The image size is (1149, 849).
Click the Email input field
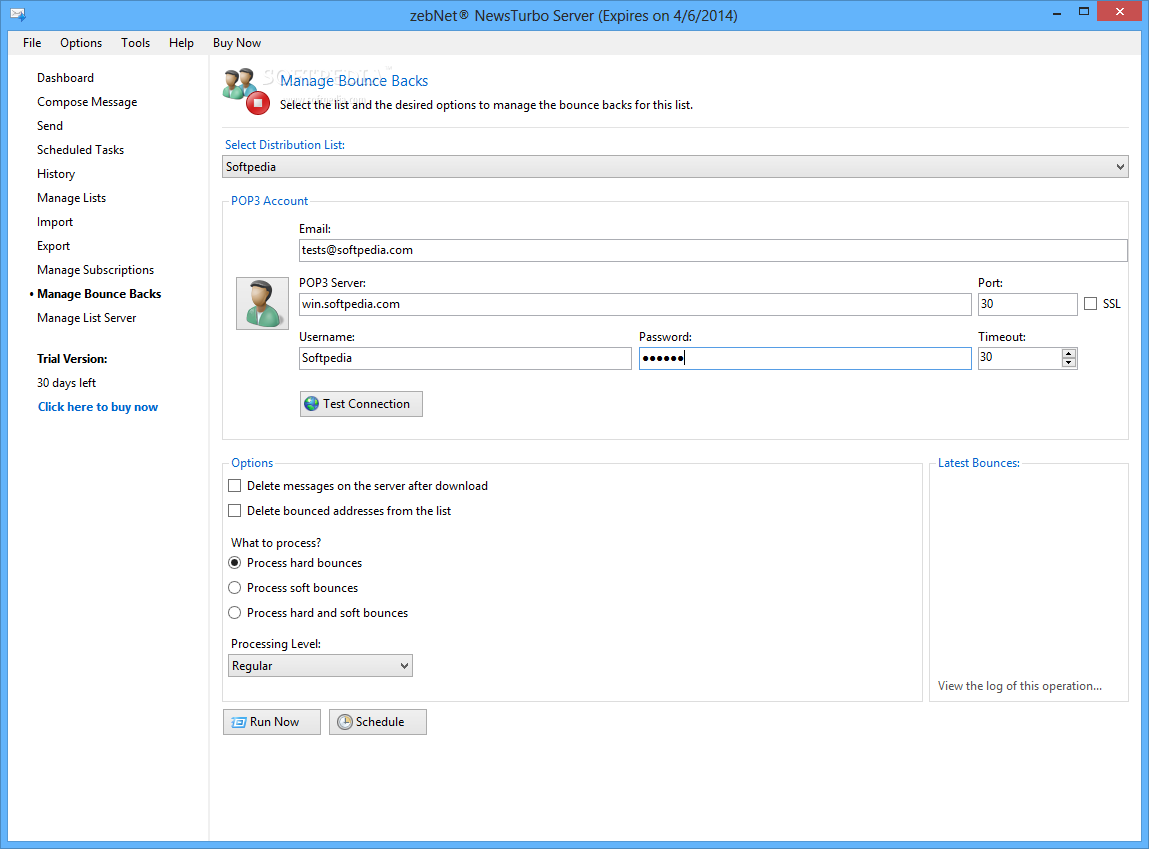[x=713, y=250]
